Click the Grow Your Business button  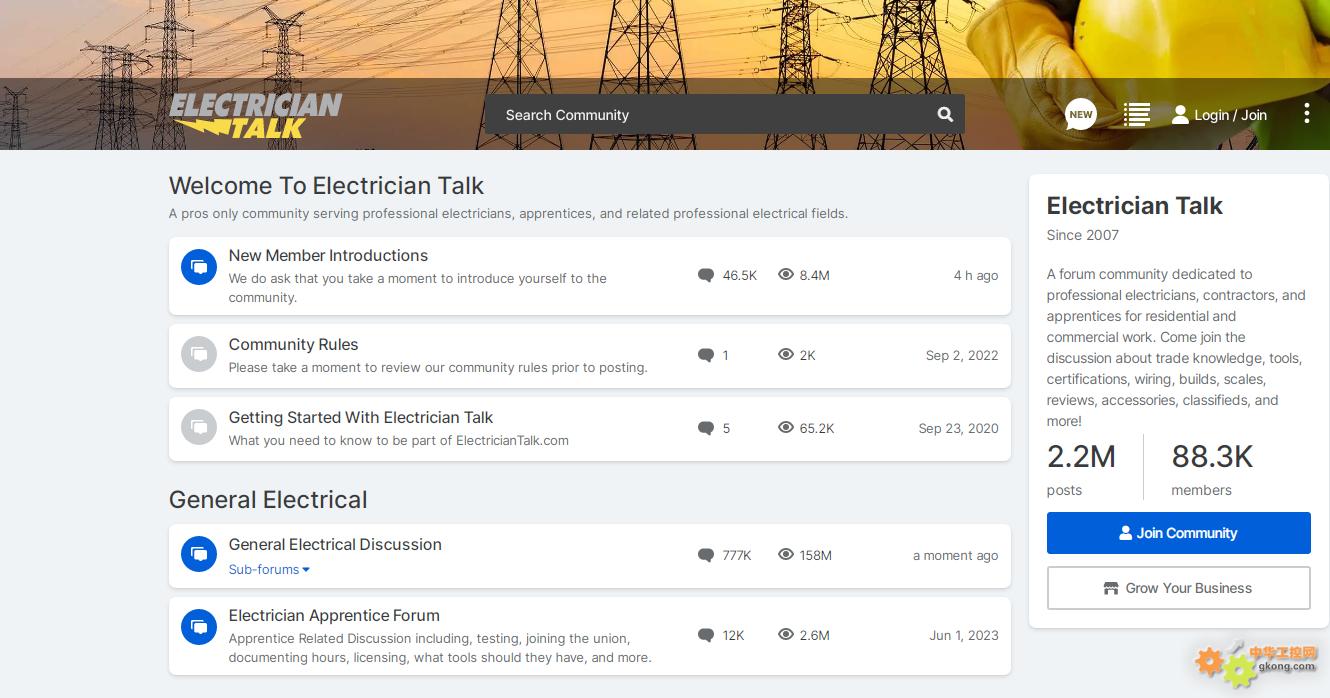1178,588
